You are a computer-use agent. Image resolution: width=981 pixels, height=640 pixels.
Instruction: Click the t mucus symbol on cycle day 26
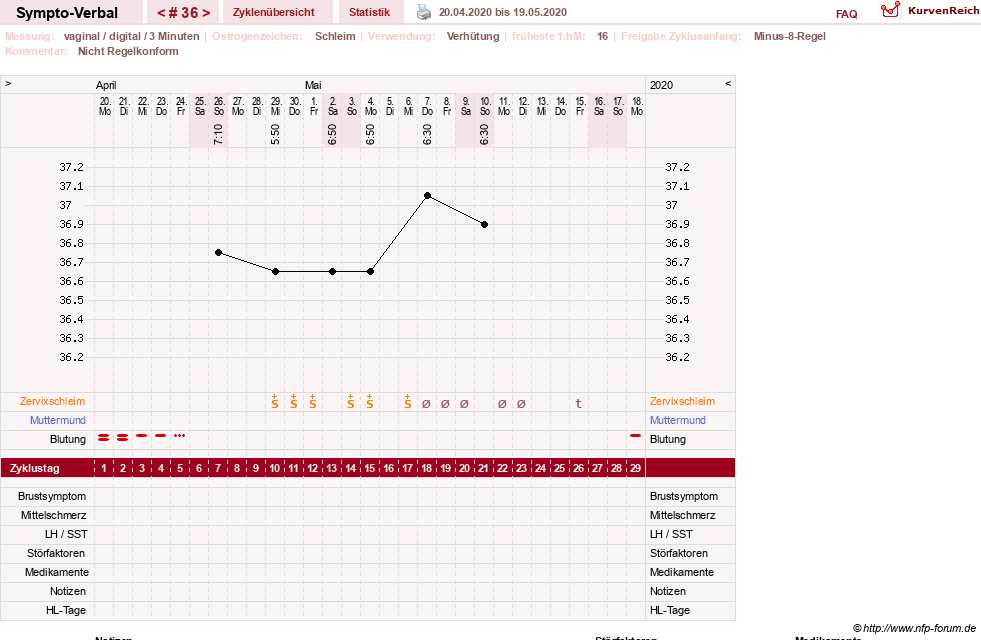pyautogui.click(x=578, y=404)
